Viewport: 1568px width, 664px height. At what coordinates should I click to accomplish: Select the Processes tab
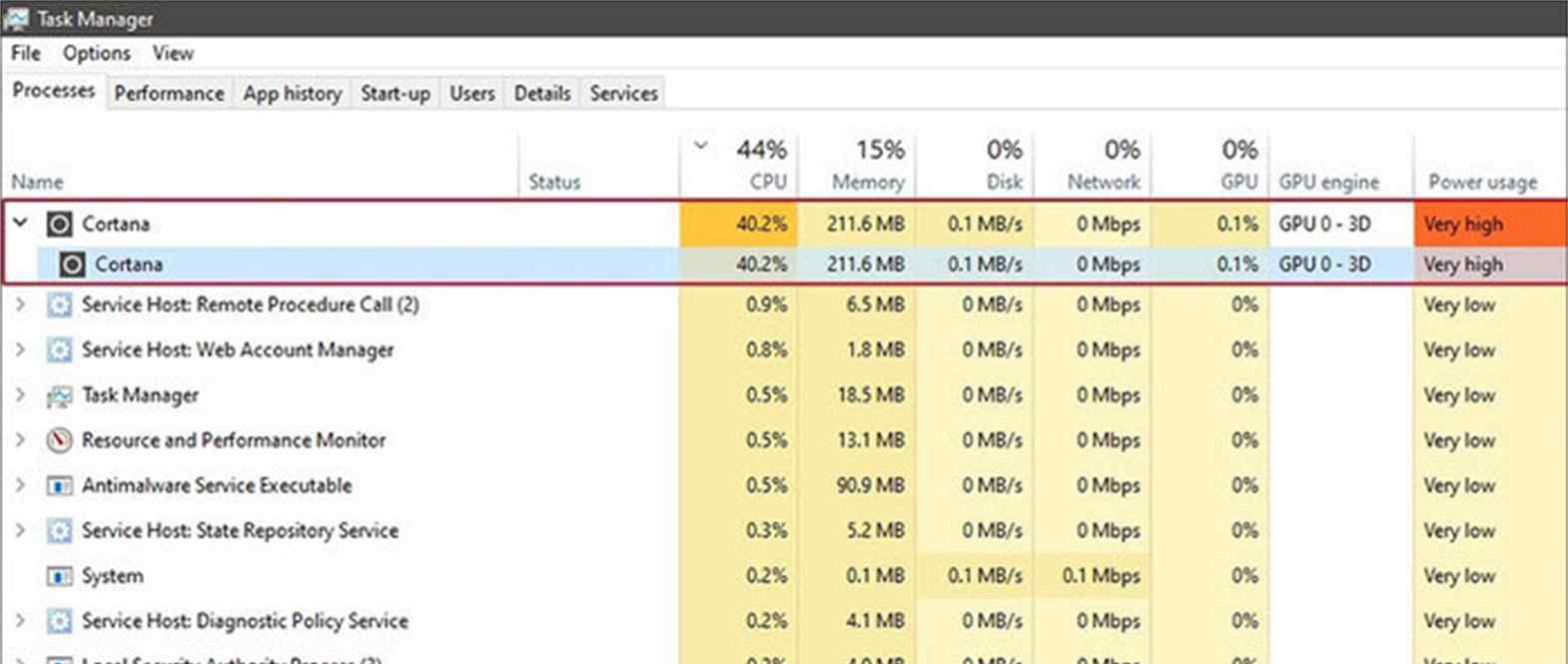pyautogui.click(x=54, y=90)
